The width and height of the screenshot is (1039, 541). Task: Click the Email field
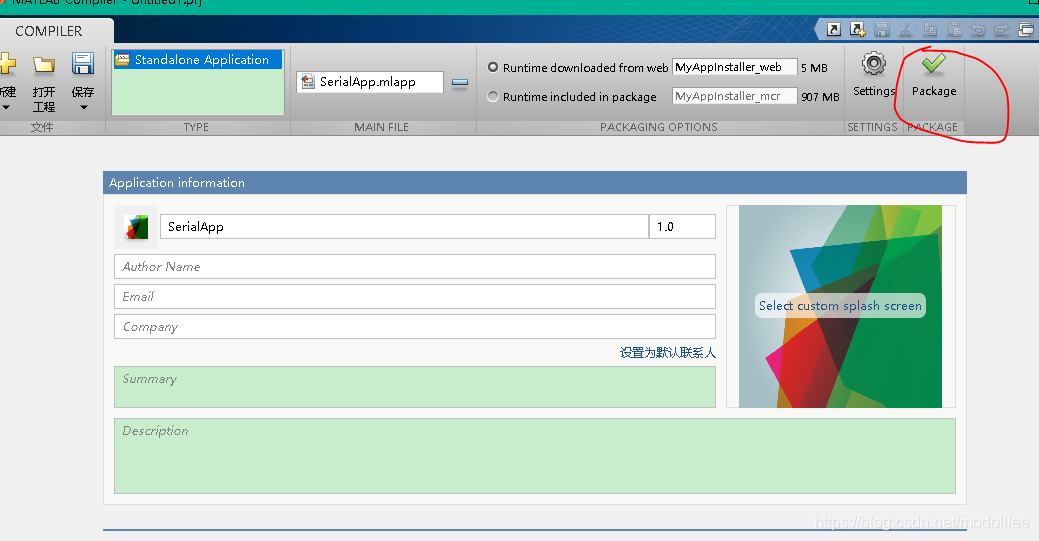click(x=415, y=296)
